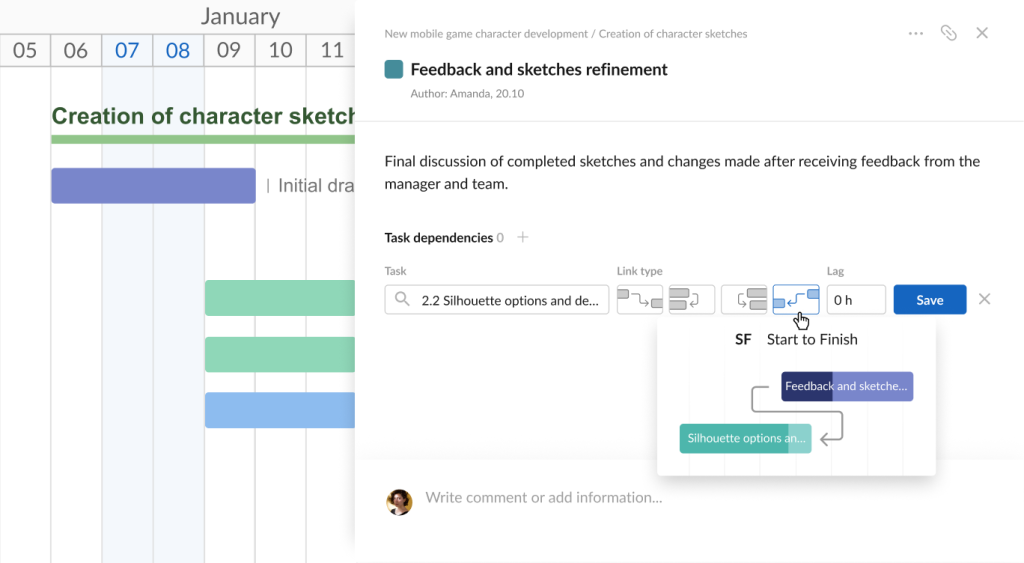The image size is (1024, 563).
Task: Select the Finish to Finish link type
Action: click(692, 300)
